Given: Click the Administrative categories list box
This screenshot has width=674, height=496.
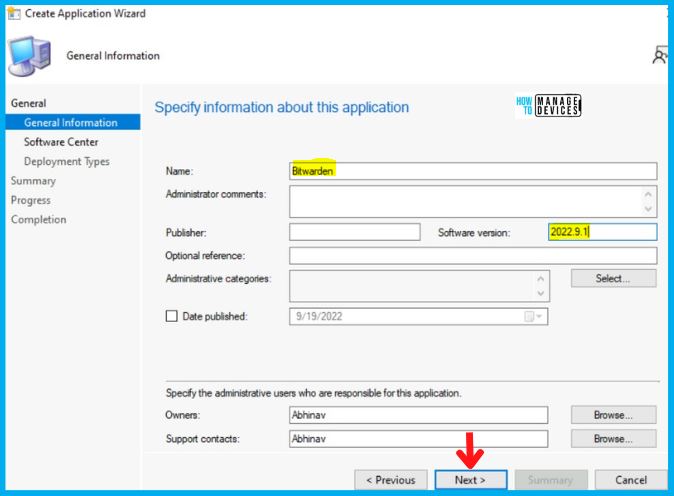Looking at the screenshot, I should (419, 286).
